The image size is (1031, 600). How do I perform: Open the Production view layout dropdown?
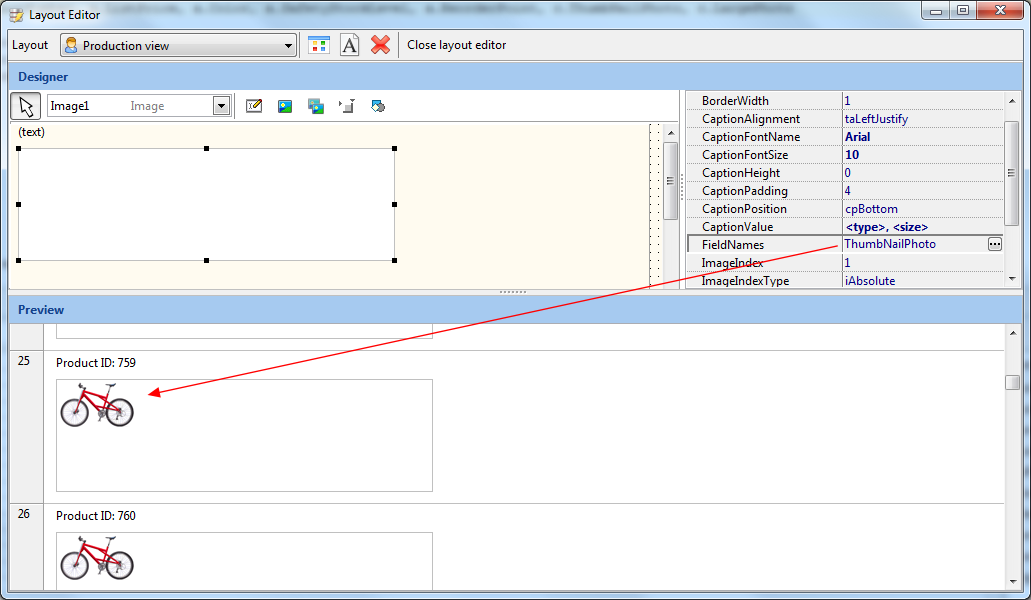(288, 46)
